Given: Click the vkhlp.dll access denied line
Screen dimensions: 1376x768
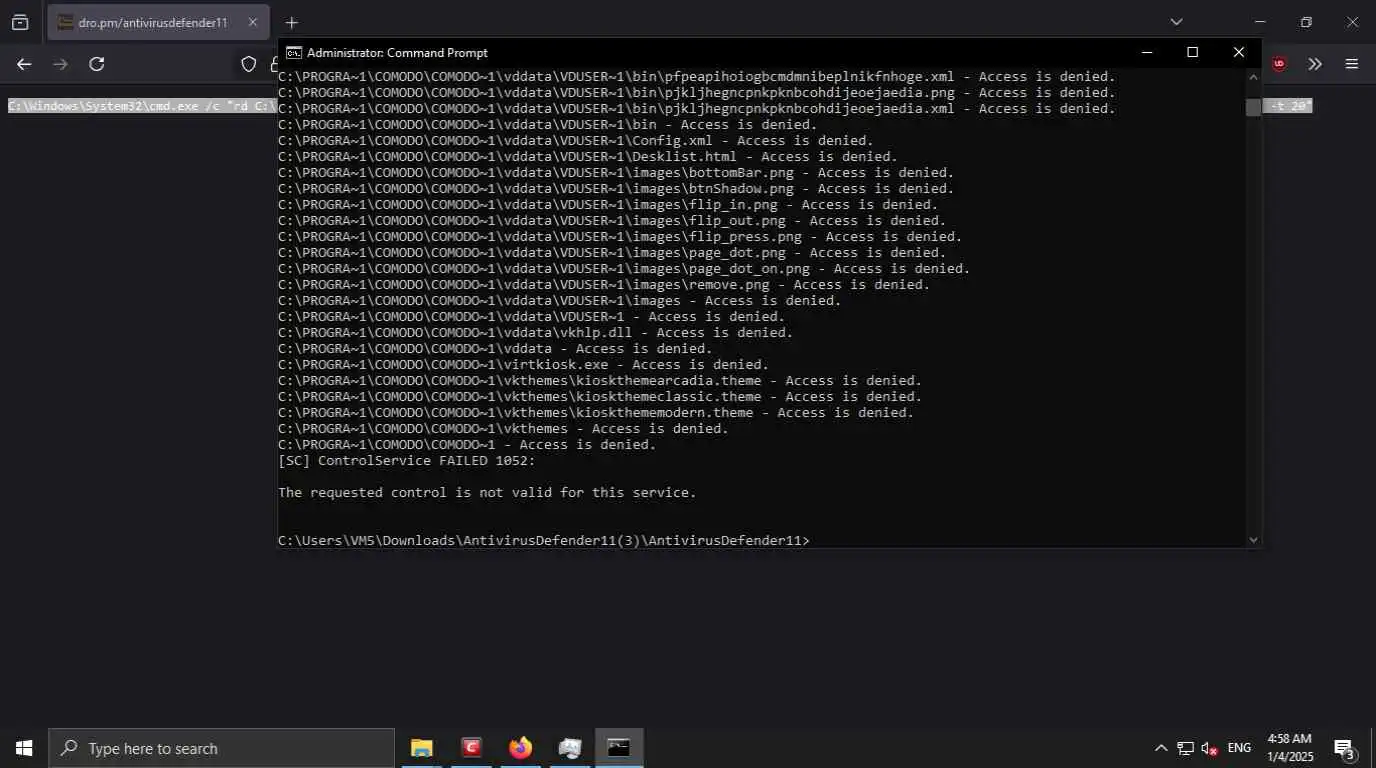Looking at the screenshot, I should (535, 333).
